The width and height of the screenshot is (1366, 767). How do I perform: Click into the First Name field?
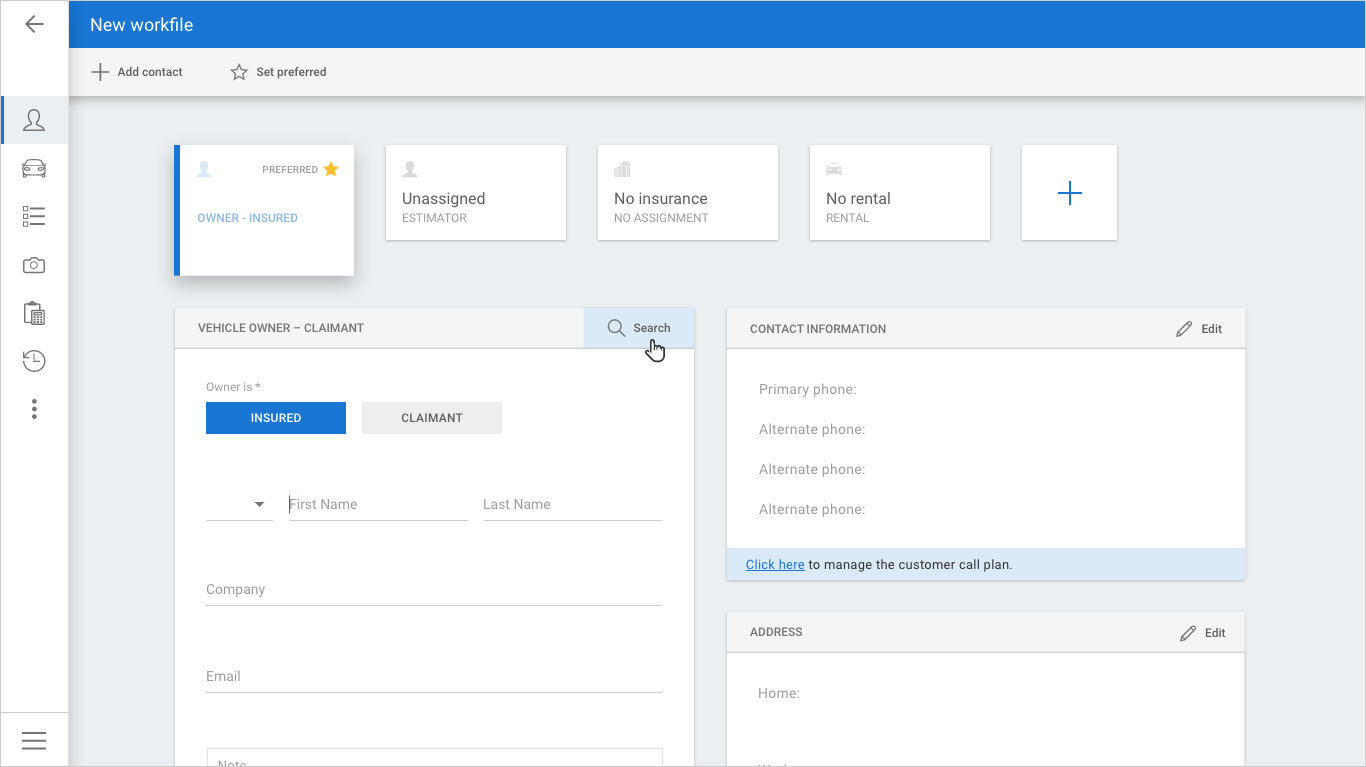coord(378,505)
